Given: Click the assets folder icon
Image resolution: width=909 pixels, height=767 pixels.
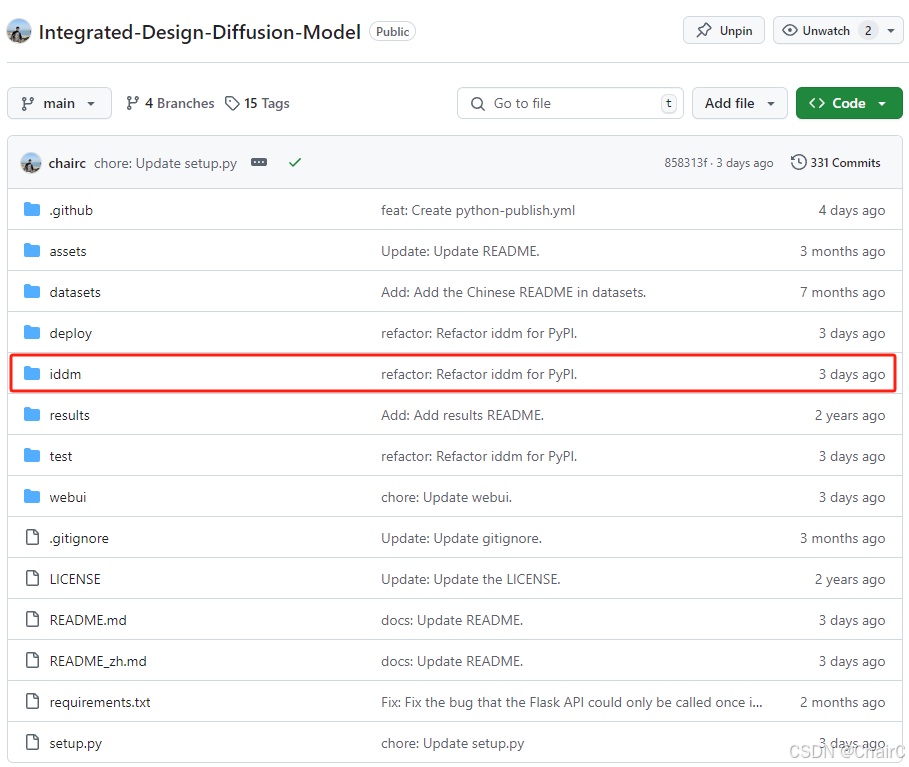Looking at the screenshot, I should coord(32,250).
